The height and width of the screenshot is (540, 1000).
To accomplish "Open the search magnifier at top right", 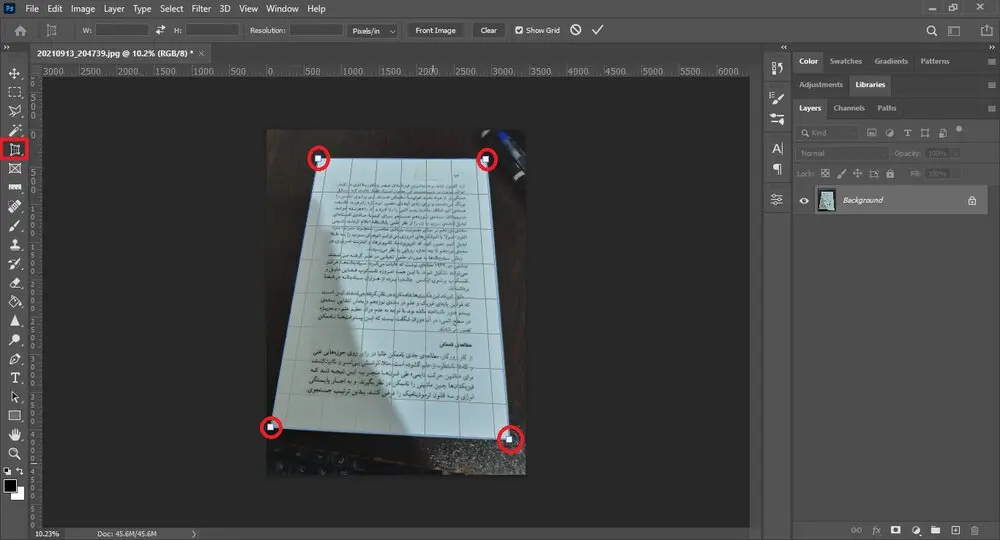I will pos(932,31).
